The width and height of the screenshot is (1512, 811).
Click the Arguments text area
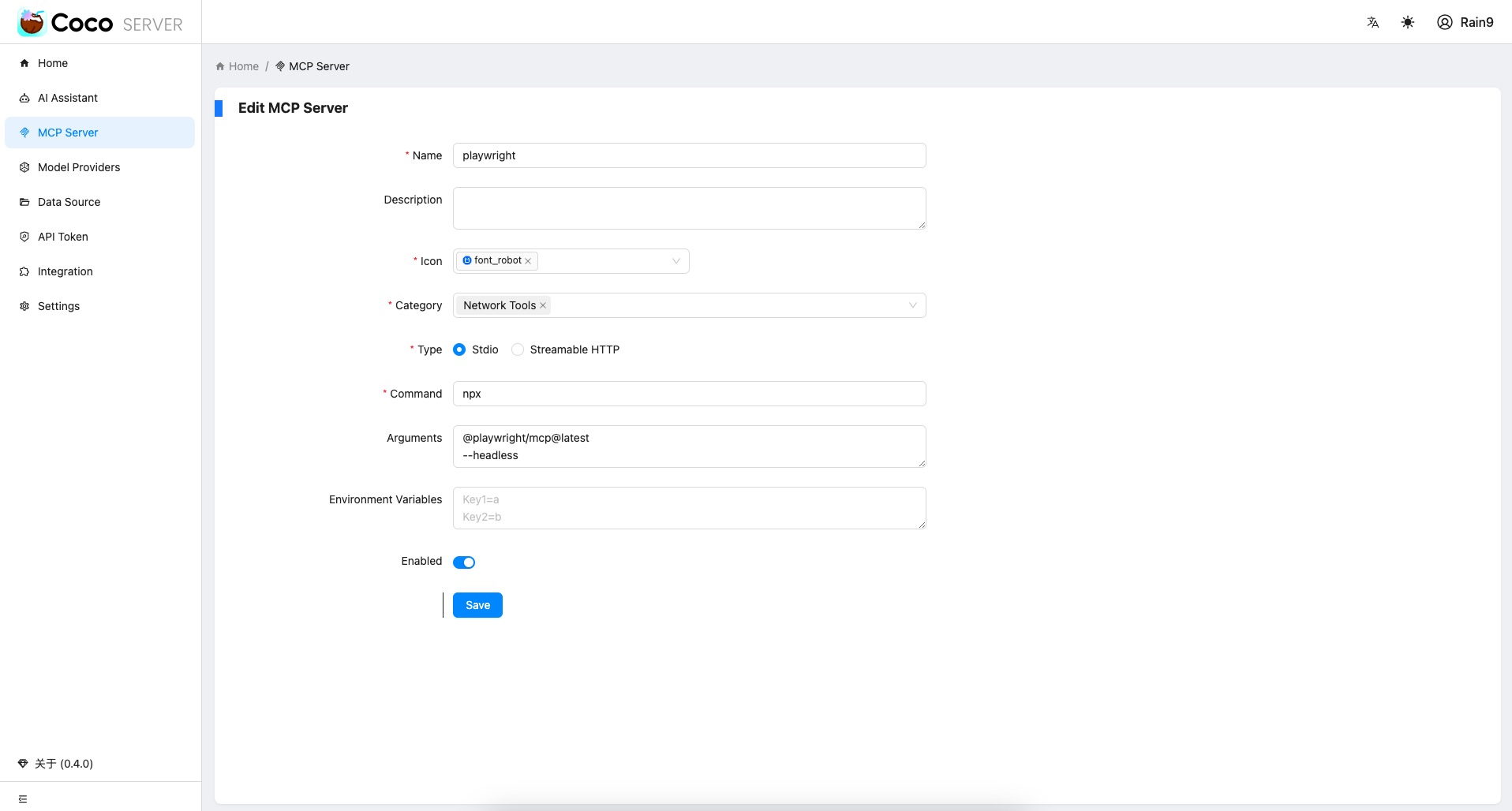[x=690, y=447]
